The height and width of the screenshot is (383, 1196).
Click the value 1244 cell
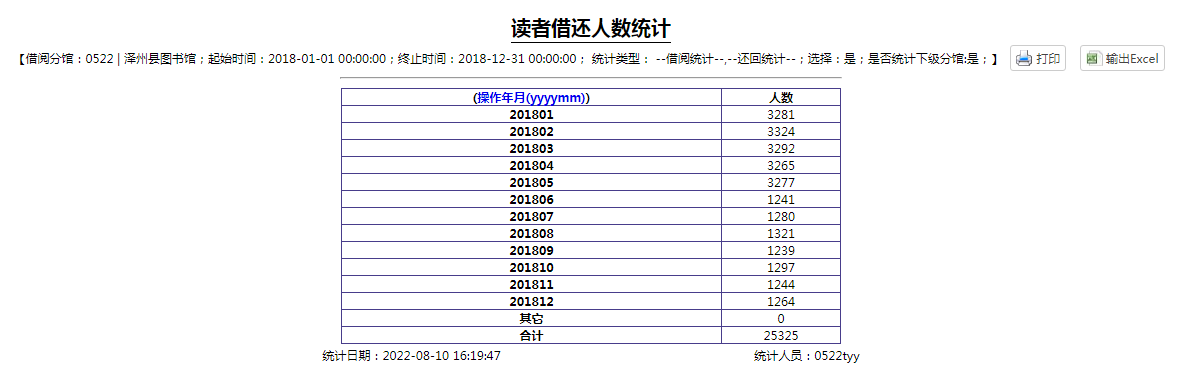click(x=781, y=285)
